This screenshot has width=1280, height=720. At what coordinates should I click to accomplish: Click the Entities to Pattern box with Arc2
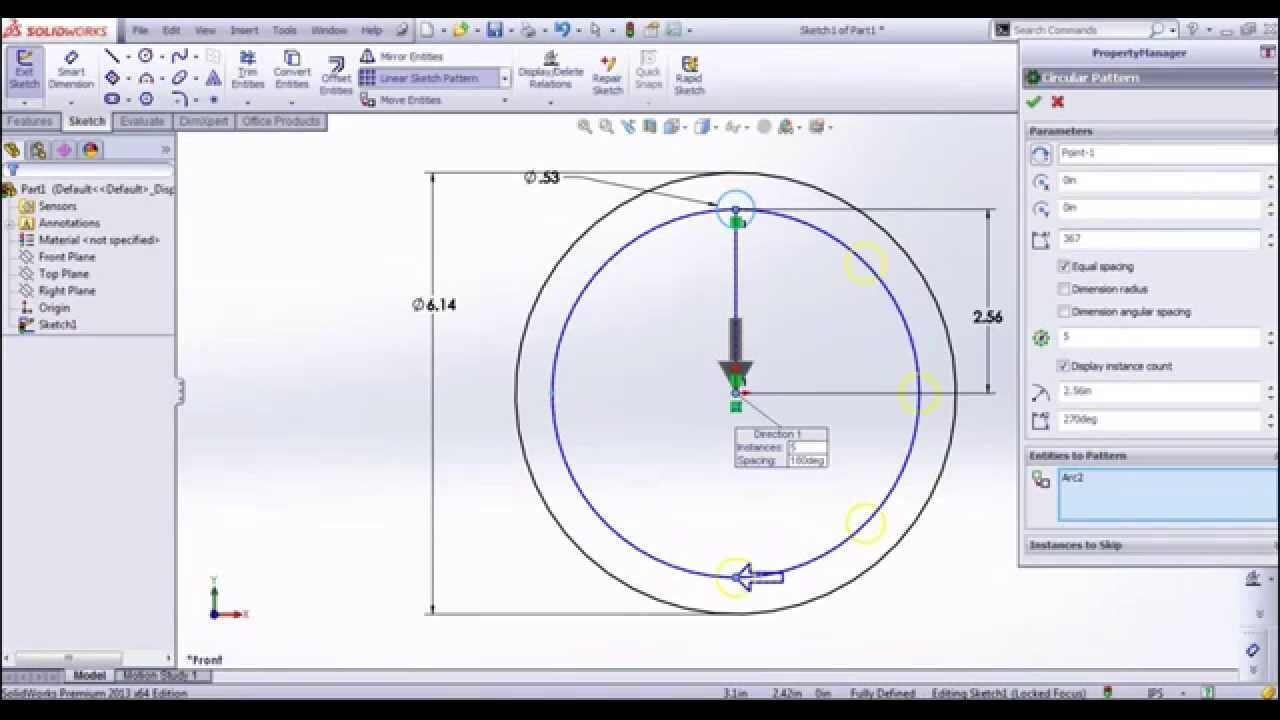pos(1166,494)
